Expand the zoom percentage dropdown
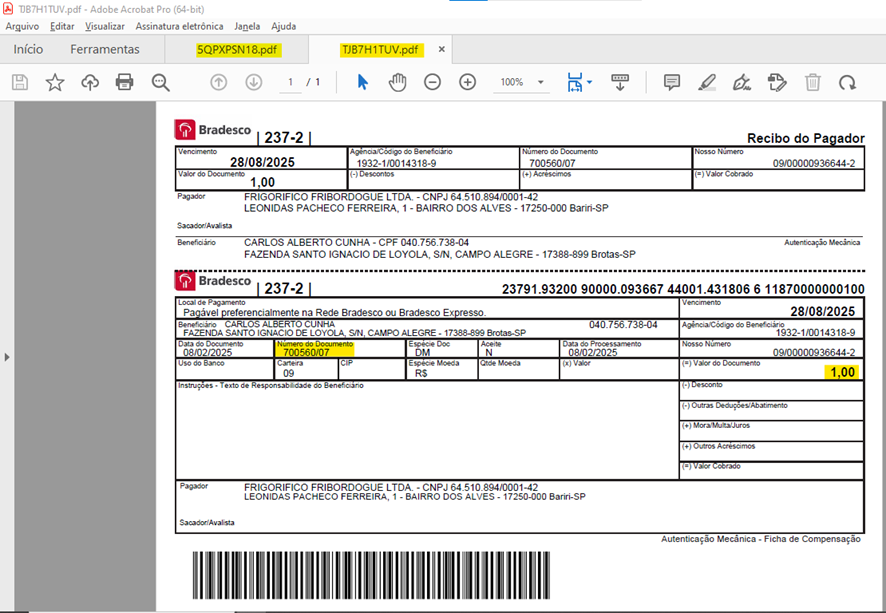This screenshot has width=886, height=613. (x=541, y=82)
